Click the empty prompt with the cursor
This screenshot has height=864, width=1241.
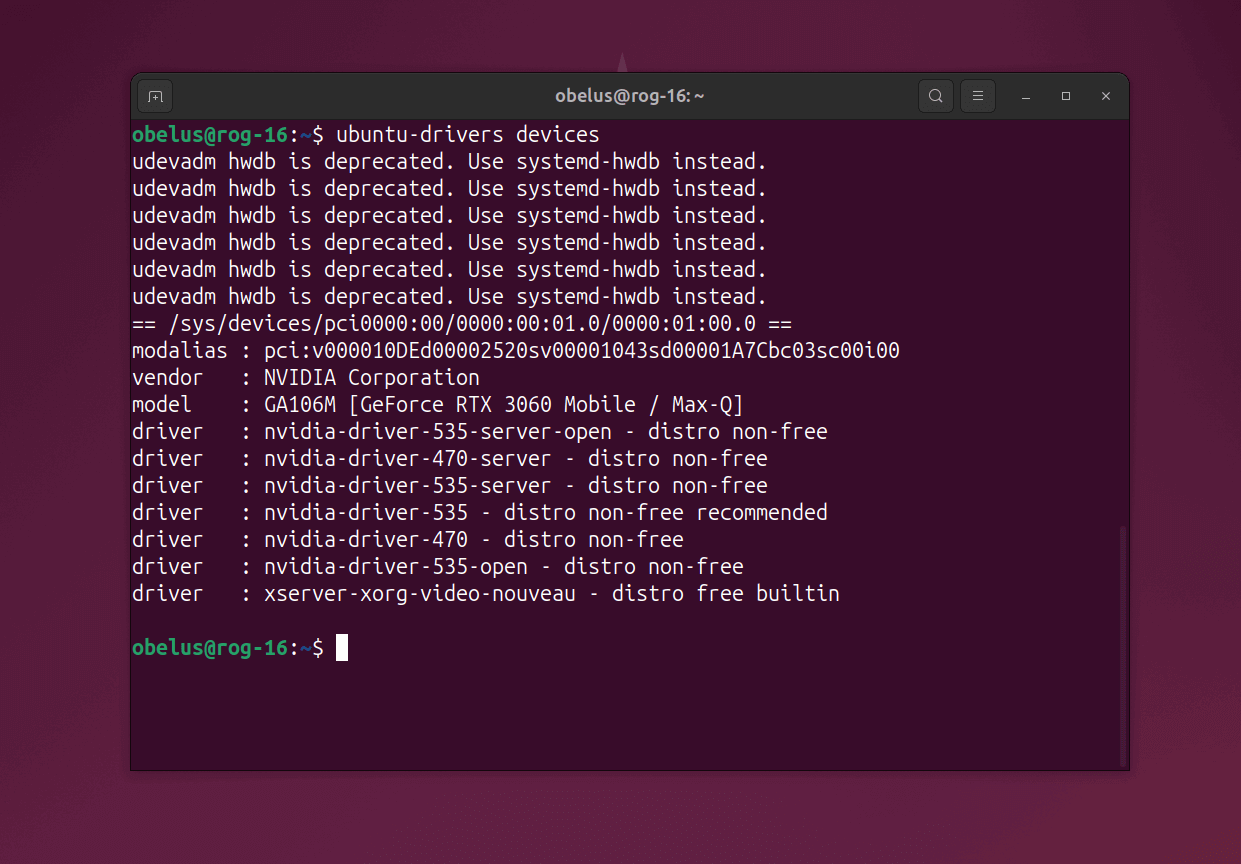(240, 647)
